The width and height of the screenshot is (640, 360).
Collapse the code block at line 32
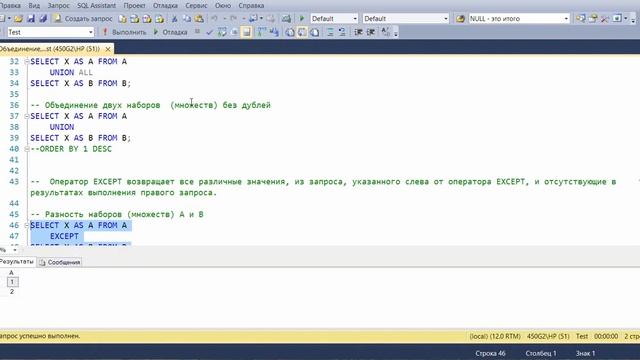click(x=27, y=62)
